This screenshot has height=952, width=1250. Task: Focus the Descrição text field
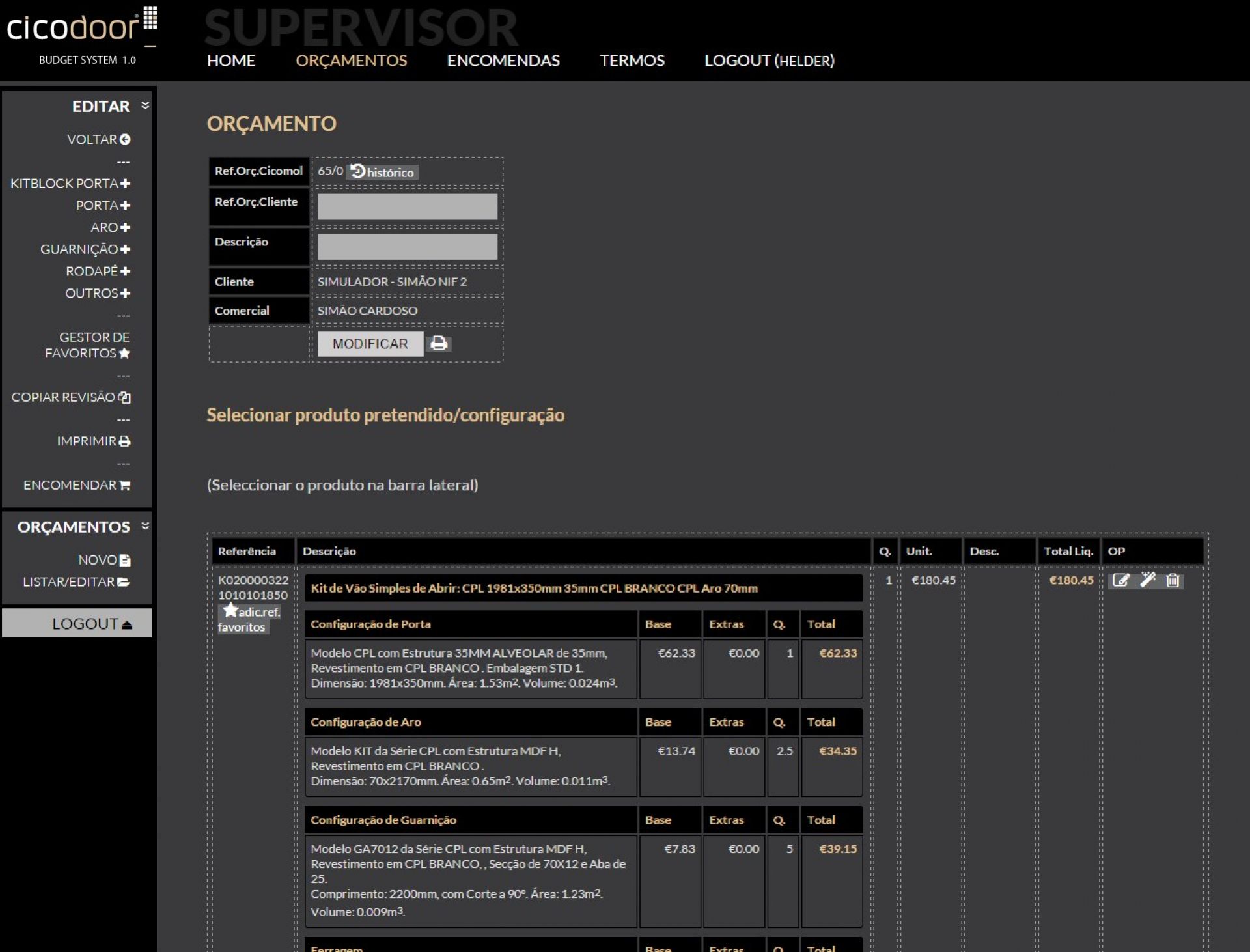click(407, 247)
